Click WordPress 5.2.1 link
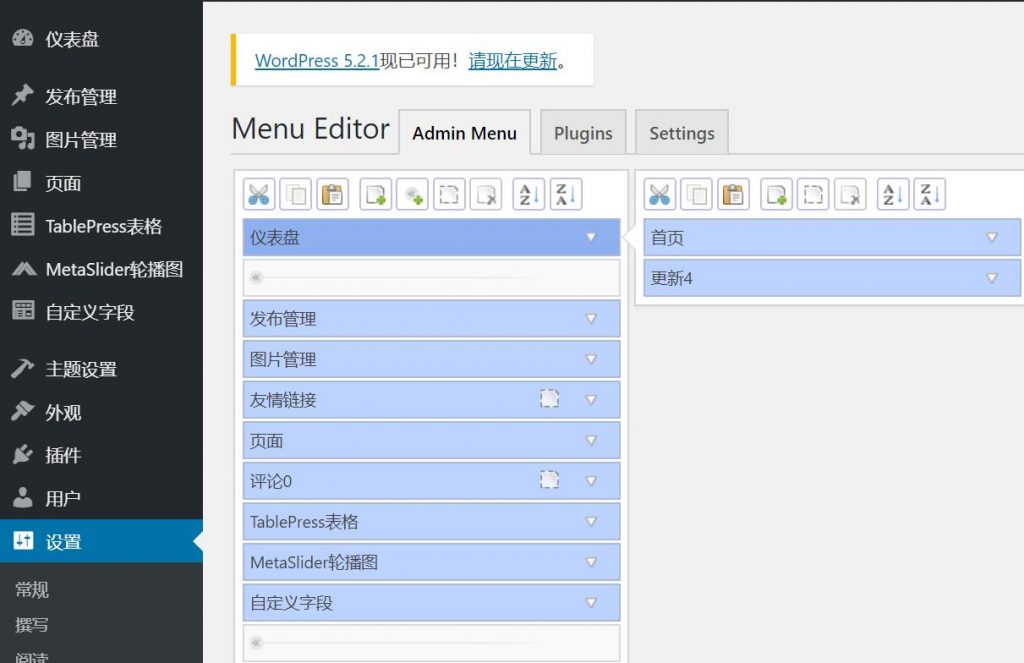This screenshot has height=663, width=1024. [317, 61]
